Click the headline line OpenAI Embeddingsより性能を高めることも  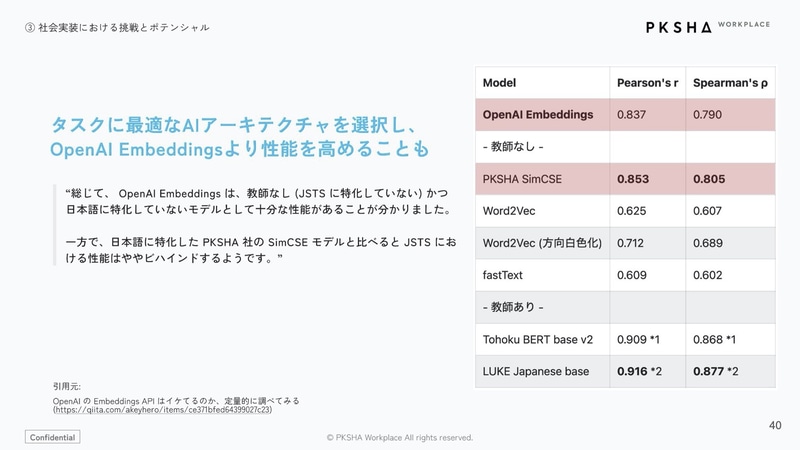click(x=240, y=149)
